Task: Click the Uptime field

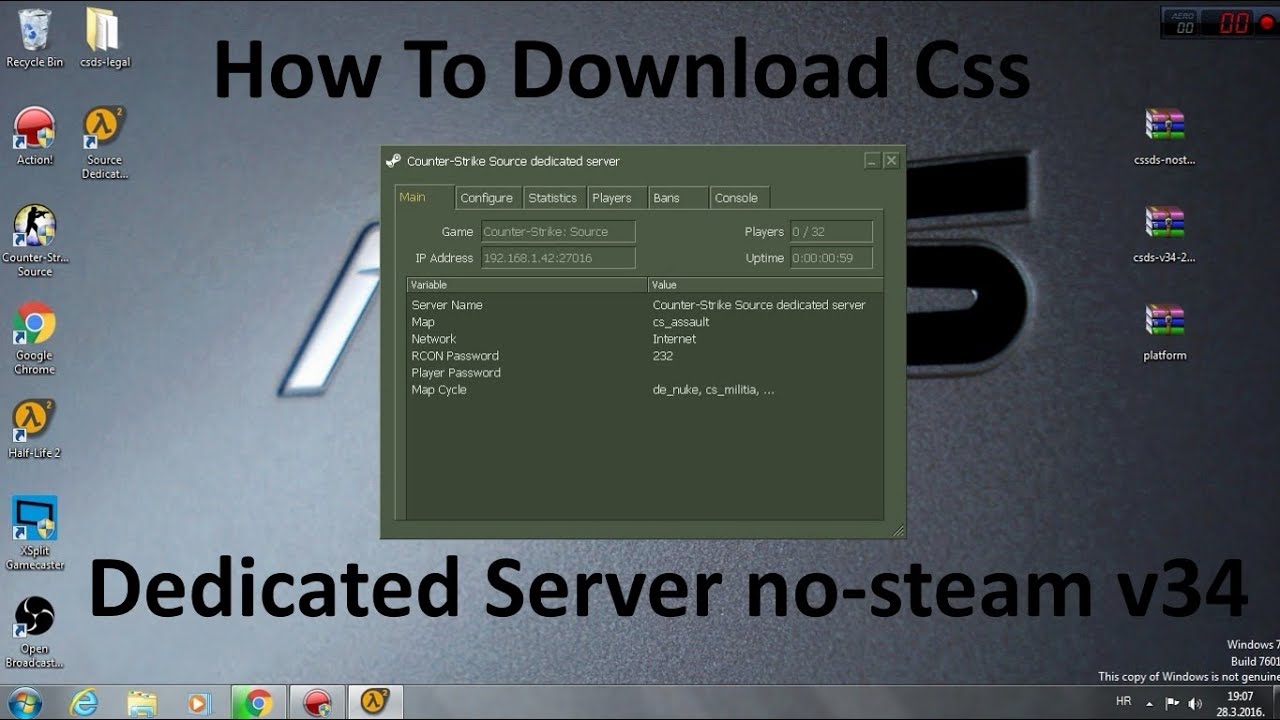Action: pyautogui.click(x=831, y=258)
